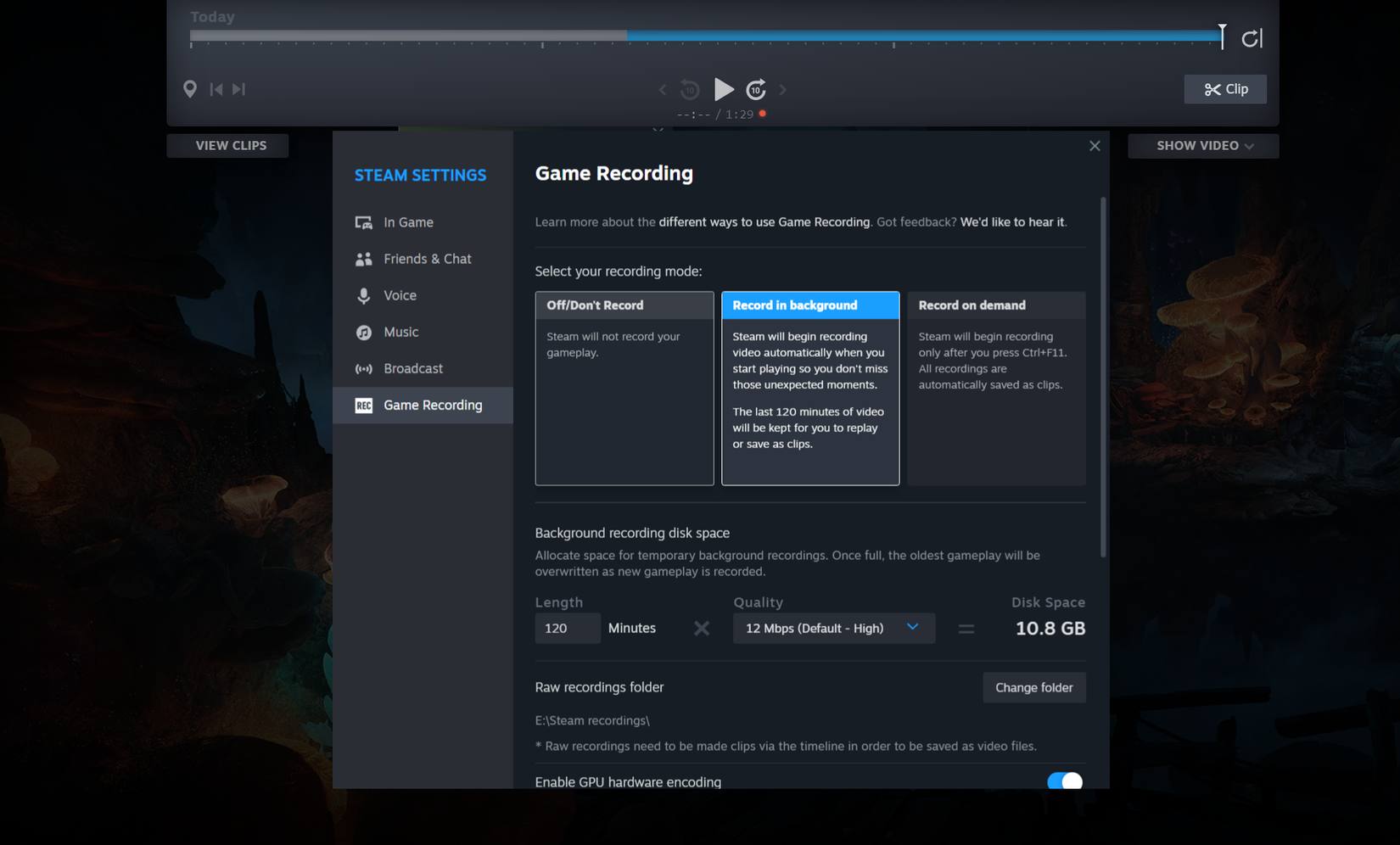Click the reload icon beside the timeline
The image size is (1400, 845).
(1252, 37)
